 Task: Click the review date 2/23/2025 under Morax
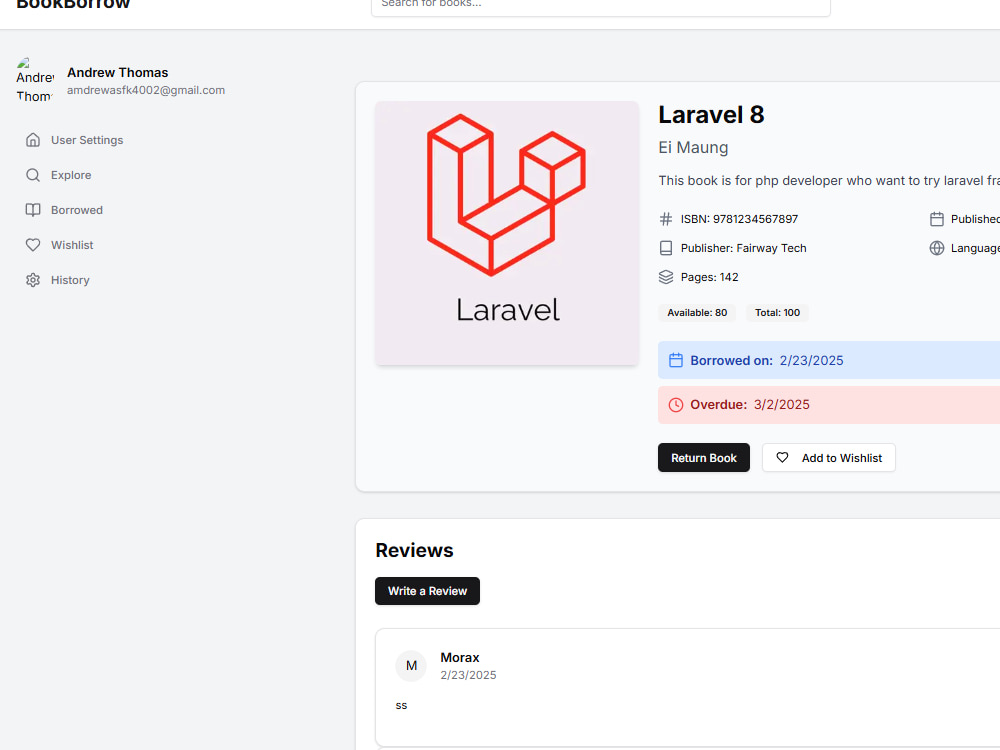pyautogui.click(x=468, y=675)
